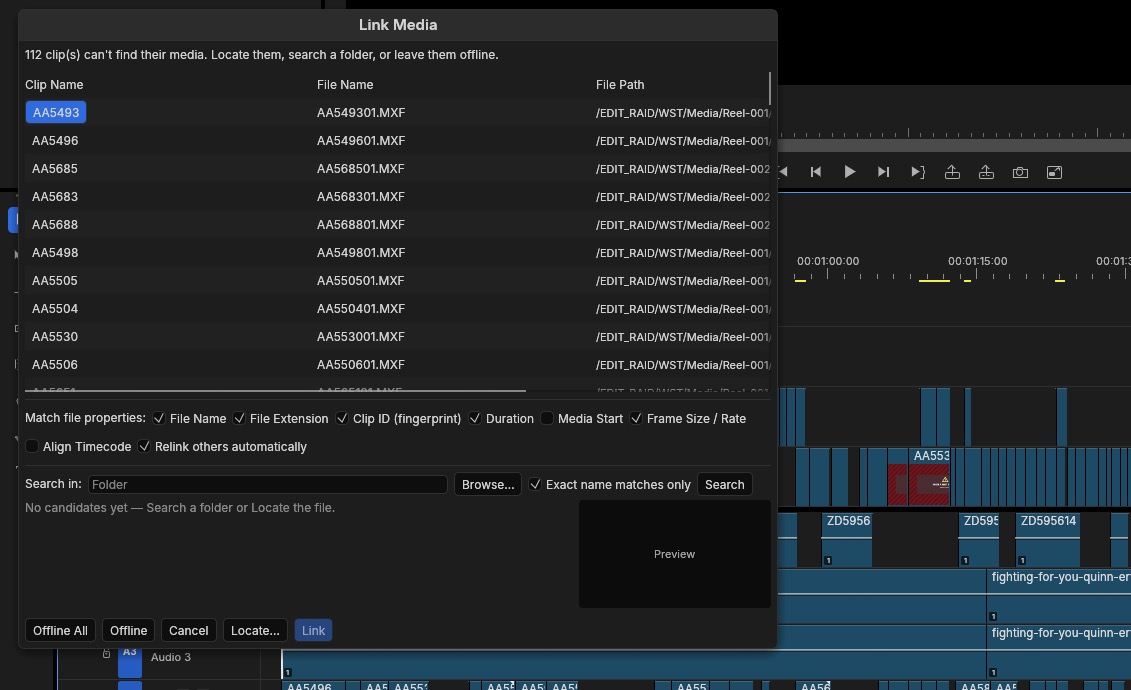Image resolution: width=1131 pixels, height=690 pixels.
Task: Click the A3 track target button
Action: [x=130, y=661]
